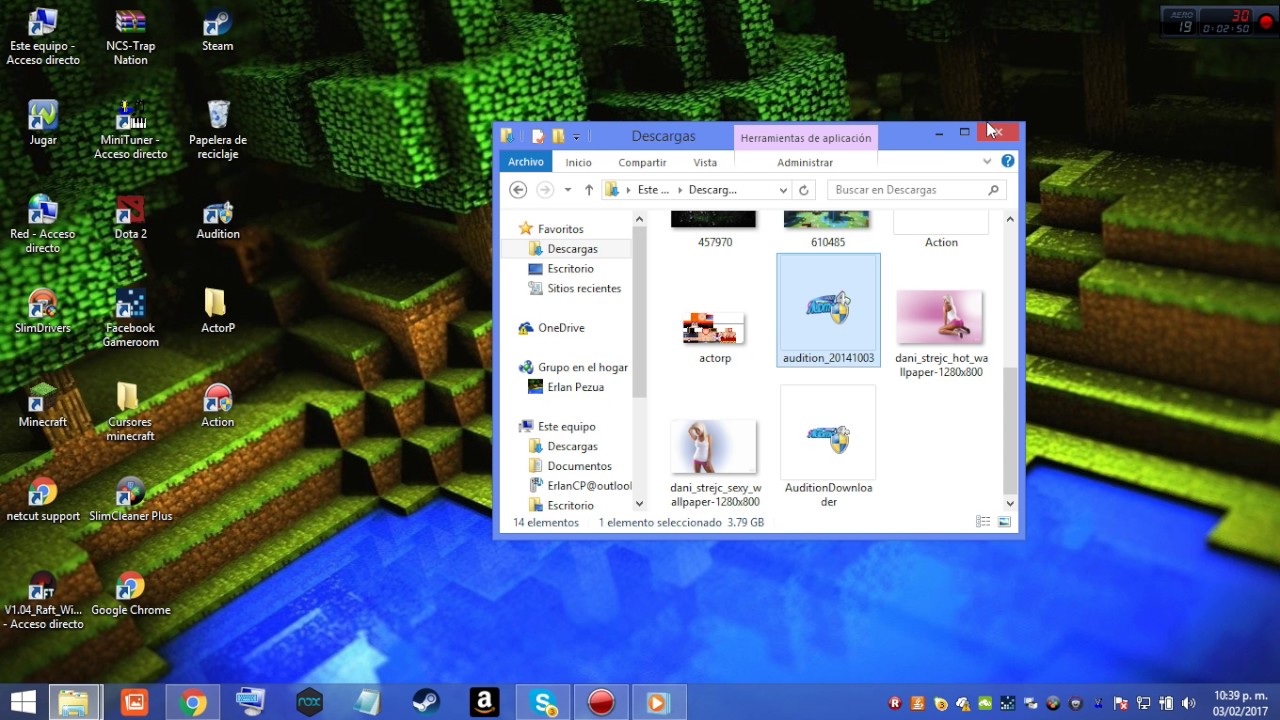Open the Administrar ribbon tab
This screenshot has width=1280, height=720.
pyautogui.click(x=805, y=162)
